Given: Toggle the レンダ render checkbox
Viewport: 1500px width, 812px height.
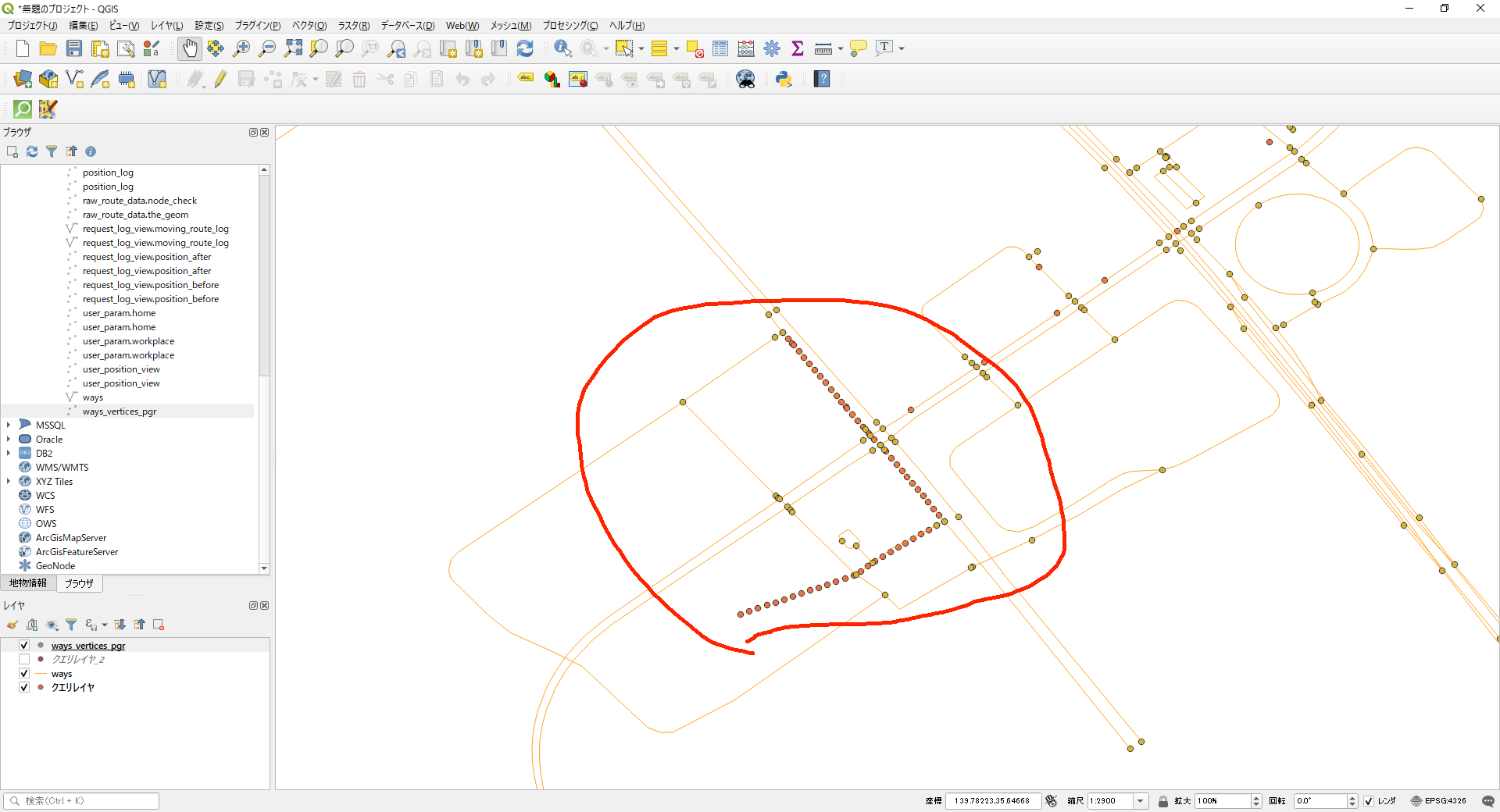Looking at the screenshot, I should (1369, 801).
